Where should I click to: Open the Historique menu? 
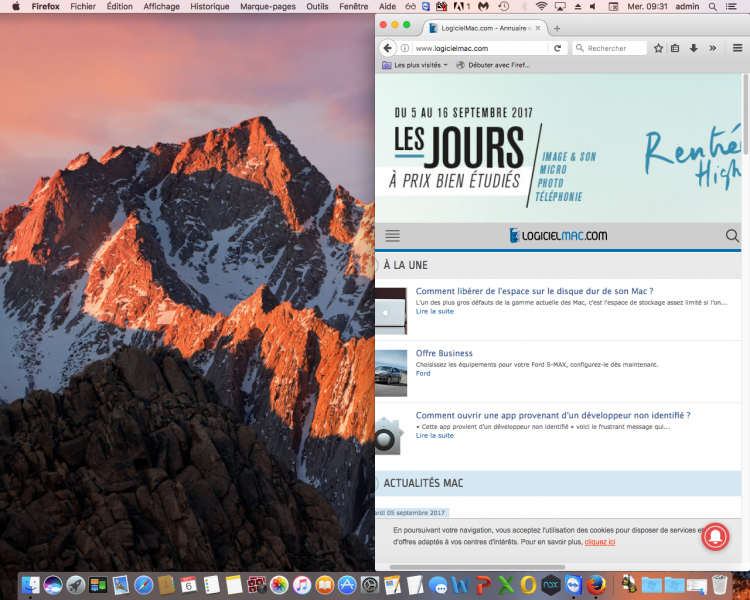pyautogui.click(x=210, y=6)
